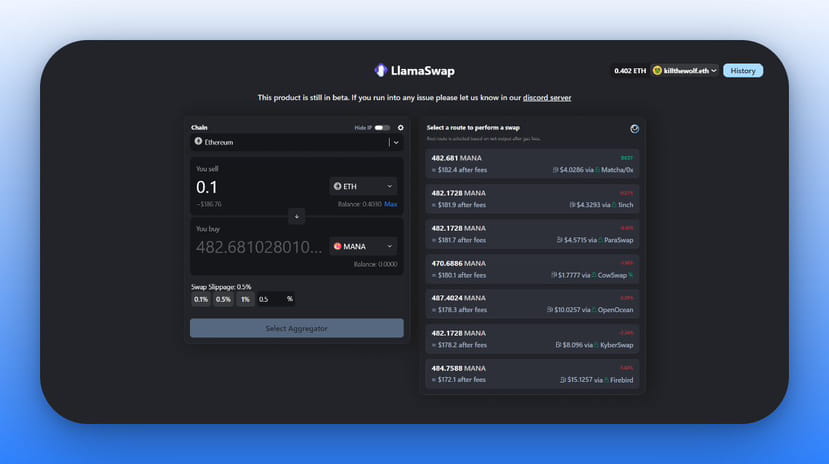This screenshot has height=464, width=829.
Task: Click the green BEST badge
Action: 627,158
